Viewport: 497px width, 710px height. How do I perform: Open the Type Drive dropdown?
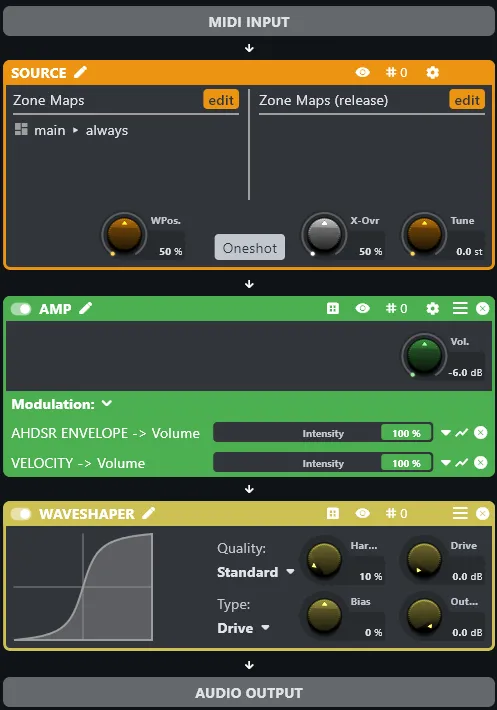(244, 628)
